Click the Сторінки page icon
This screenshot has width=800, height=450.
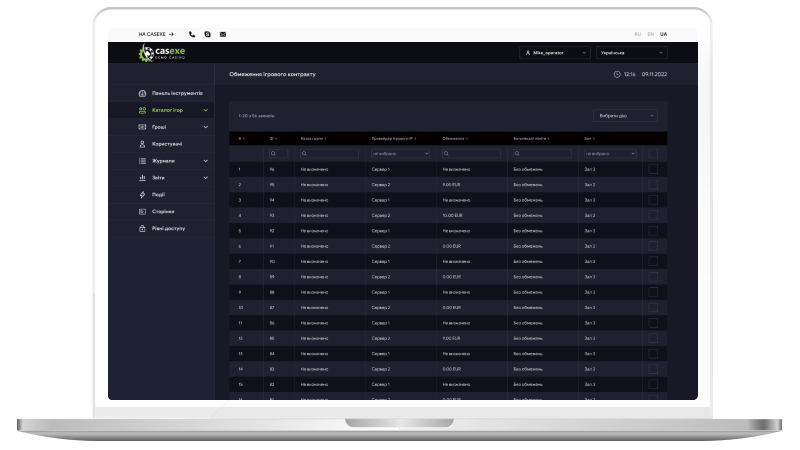click(142, 211)
